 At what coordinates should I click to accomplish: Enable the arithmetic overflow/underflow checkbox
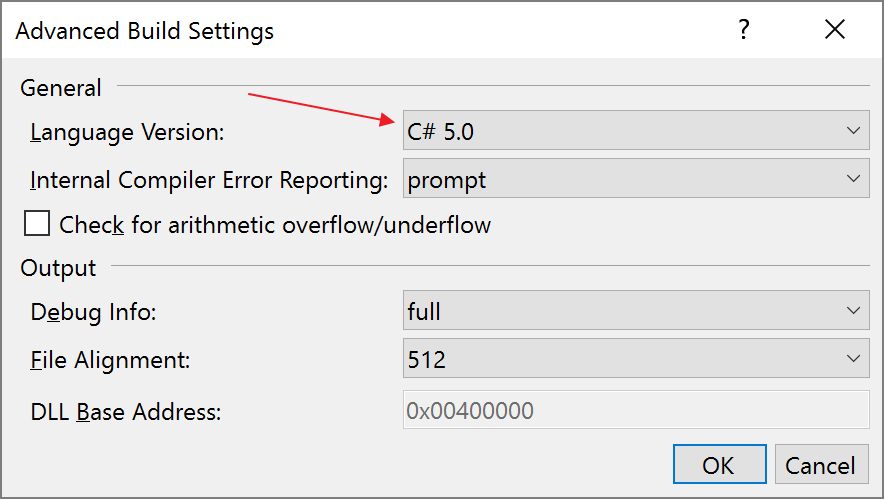[x=37, y=224]
